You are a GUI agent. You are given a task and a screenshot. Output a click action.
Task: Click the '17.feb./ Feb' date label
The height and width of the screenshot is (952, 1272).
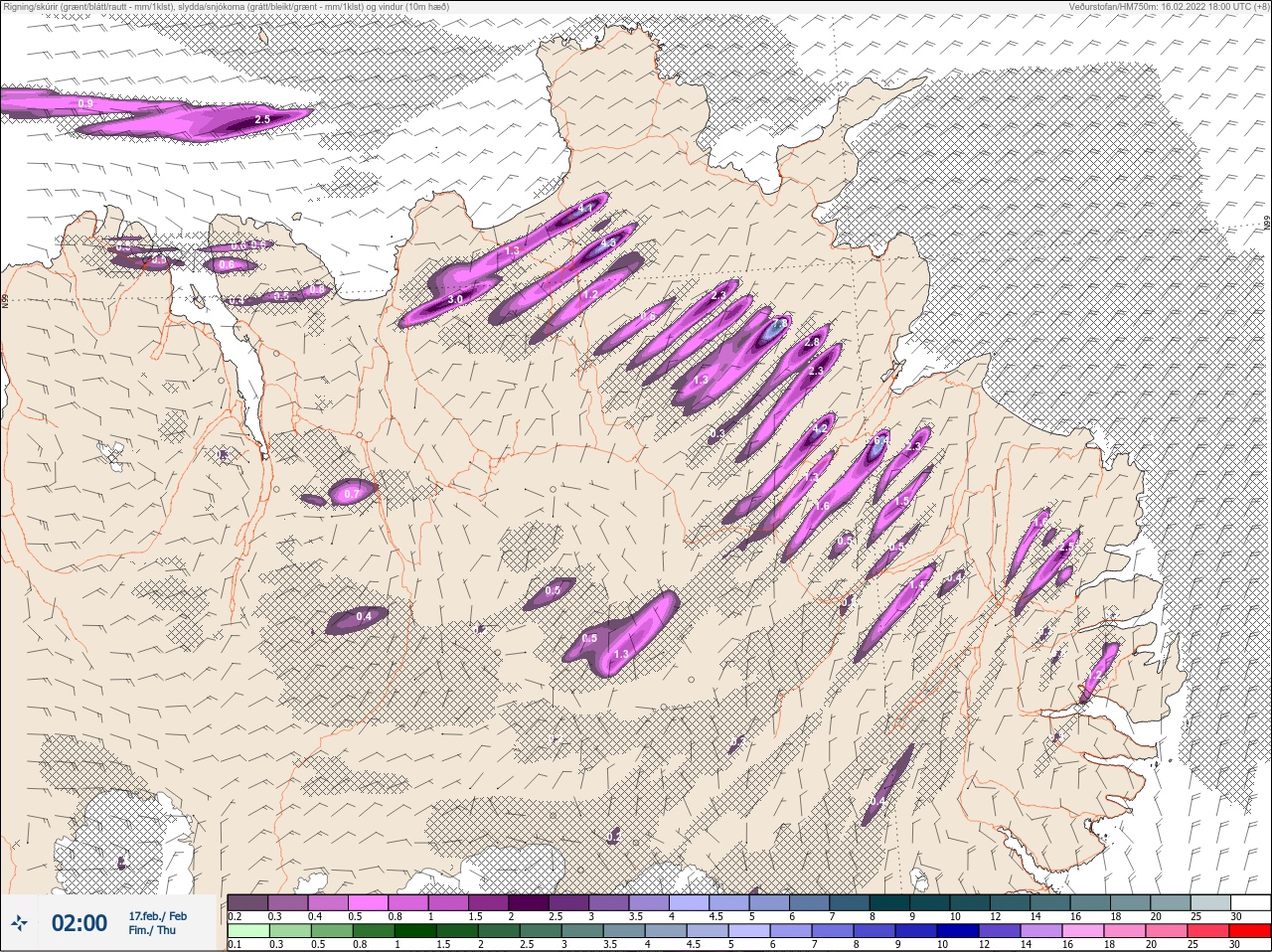pos(157,916)
